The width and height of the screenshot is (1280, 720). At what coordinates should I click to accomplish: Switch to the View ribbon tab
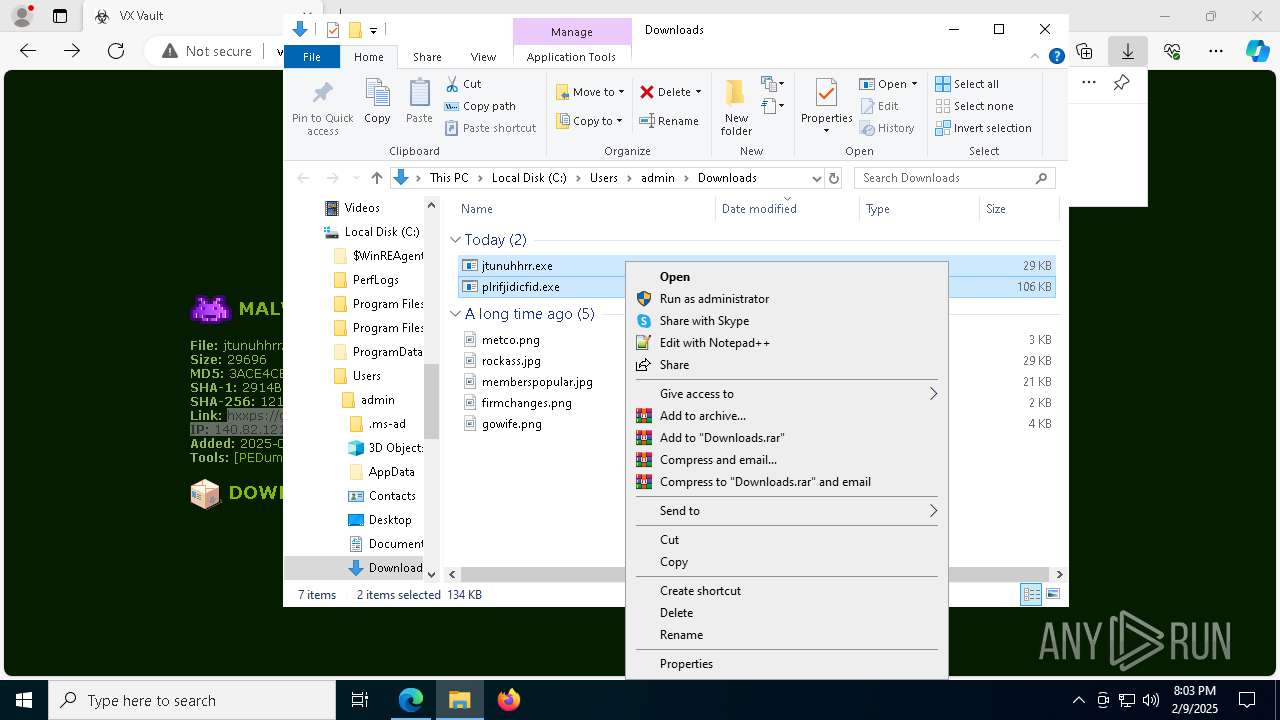click(483, 57)
